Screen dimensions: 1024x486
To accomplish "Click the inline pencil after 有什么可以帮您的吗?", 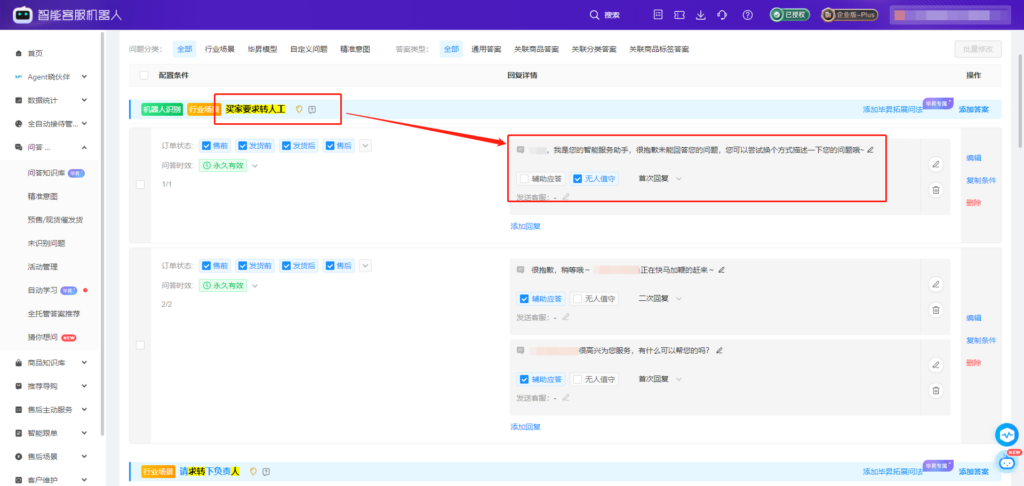I will pyautogui.click(x=720, y=351).
